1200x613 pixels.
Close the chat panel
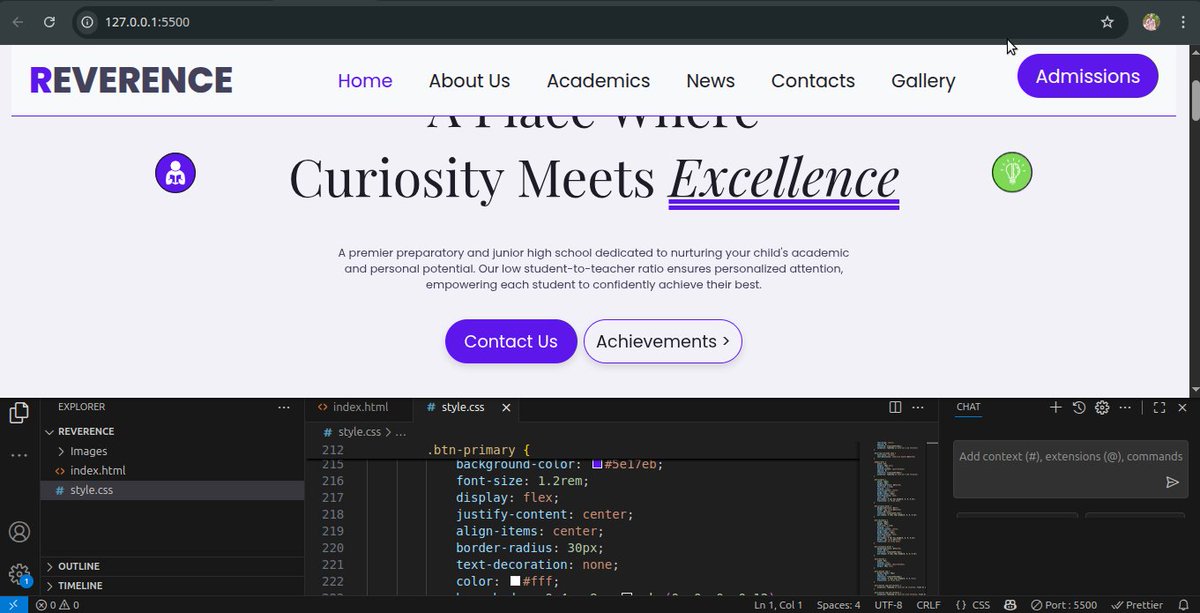coord(1182,407)
